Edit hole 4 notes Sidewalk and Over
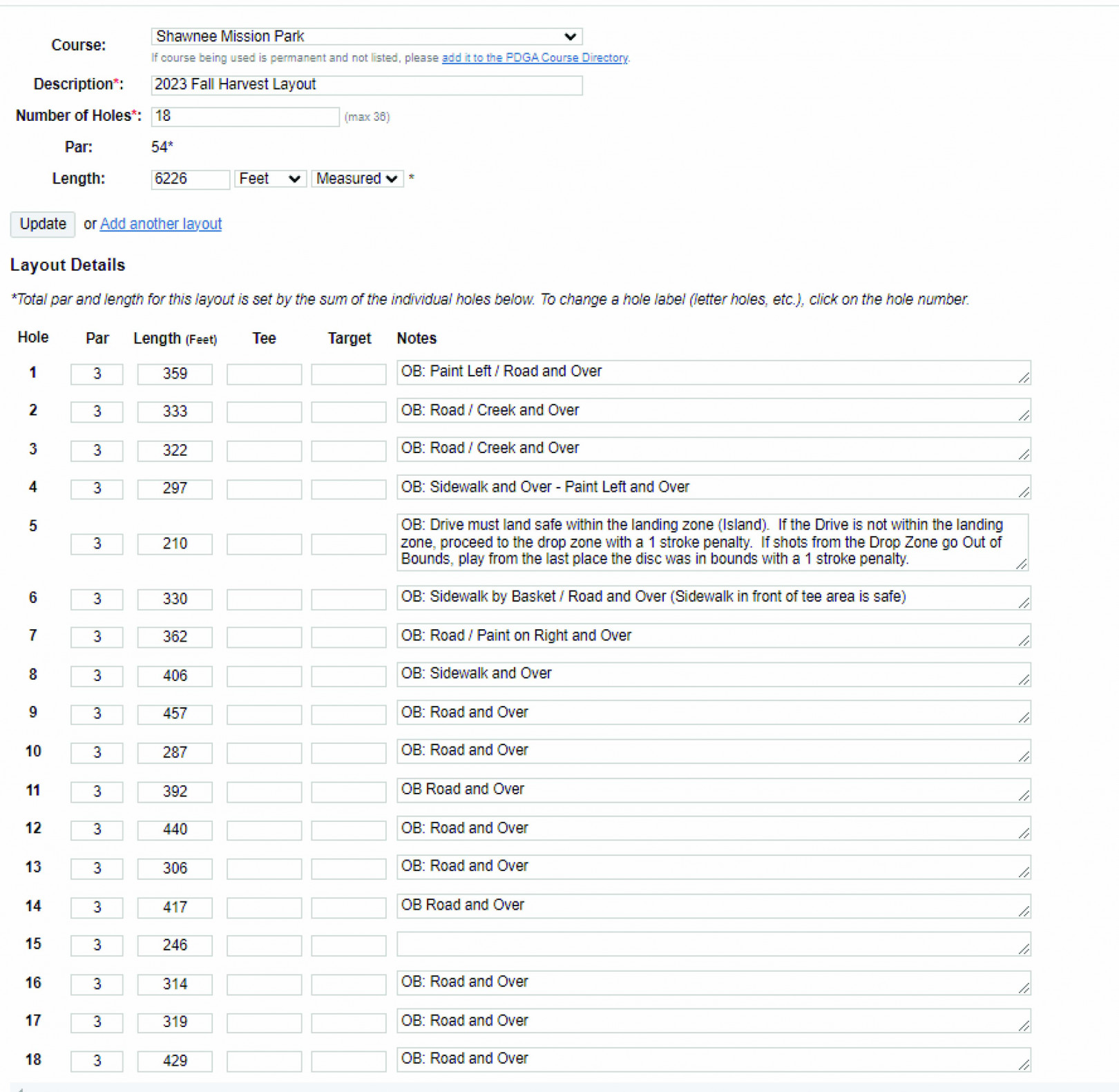Image resolution: width=1119 pixels, height=1092 pixels. (714, 488)
